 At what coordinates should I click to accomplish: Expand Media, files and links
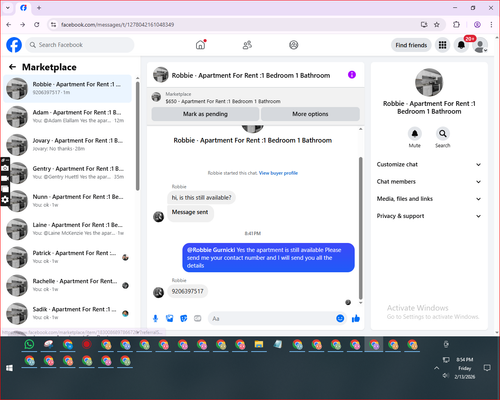click(x=429, y=199)
